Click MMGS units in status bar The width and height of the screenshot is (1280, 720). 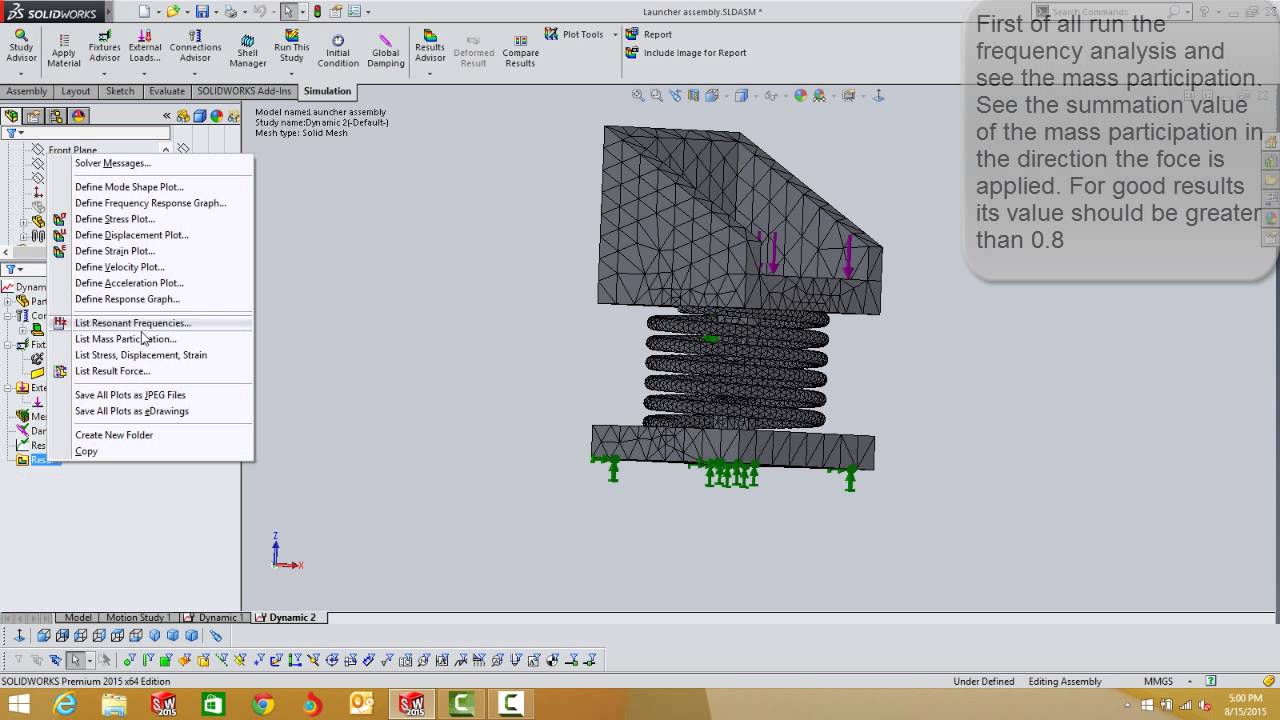pos(1158,682)
